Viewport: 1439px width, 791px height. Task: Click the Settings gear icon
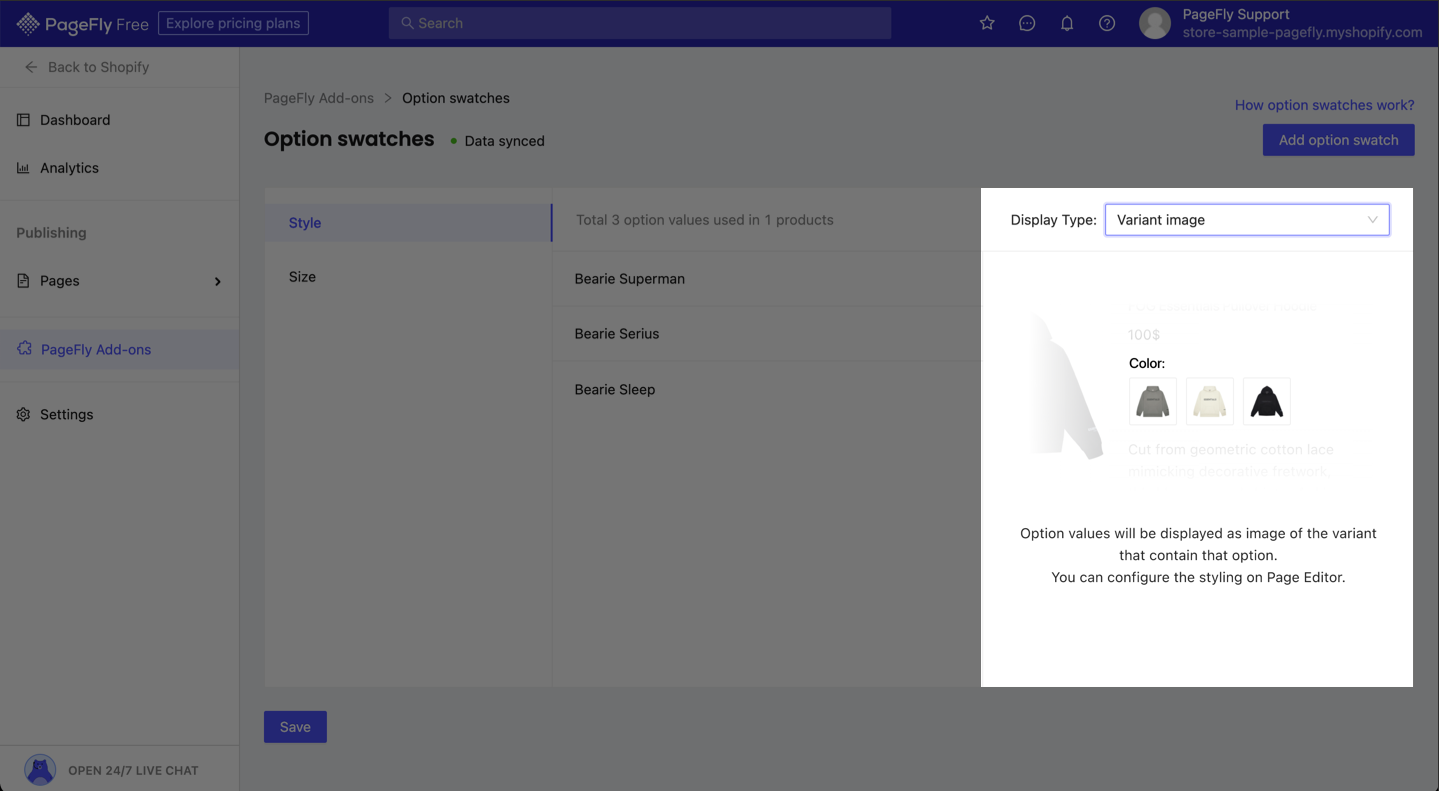(x=23, y=414)
